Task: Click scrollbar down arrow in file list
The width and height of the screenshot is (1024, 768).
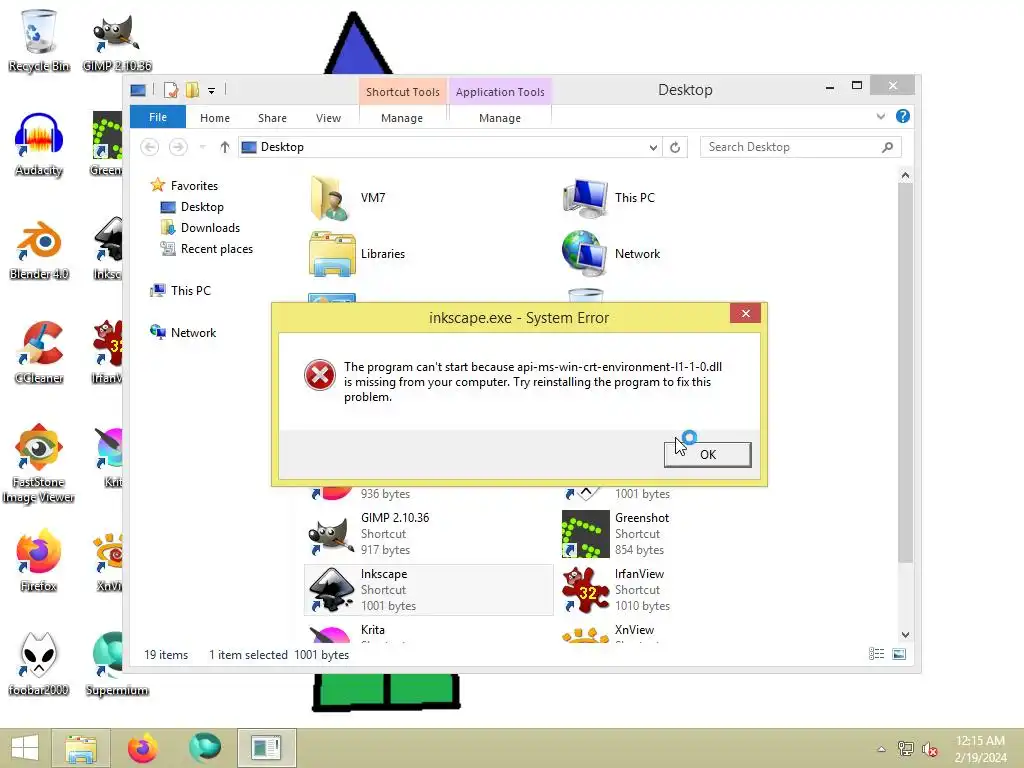Action: tap(905, 635)
